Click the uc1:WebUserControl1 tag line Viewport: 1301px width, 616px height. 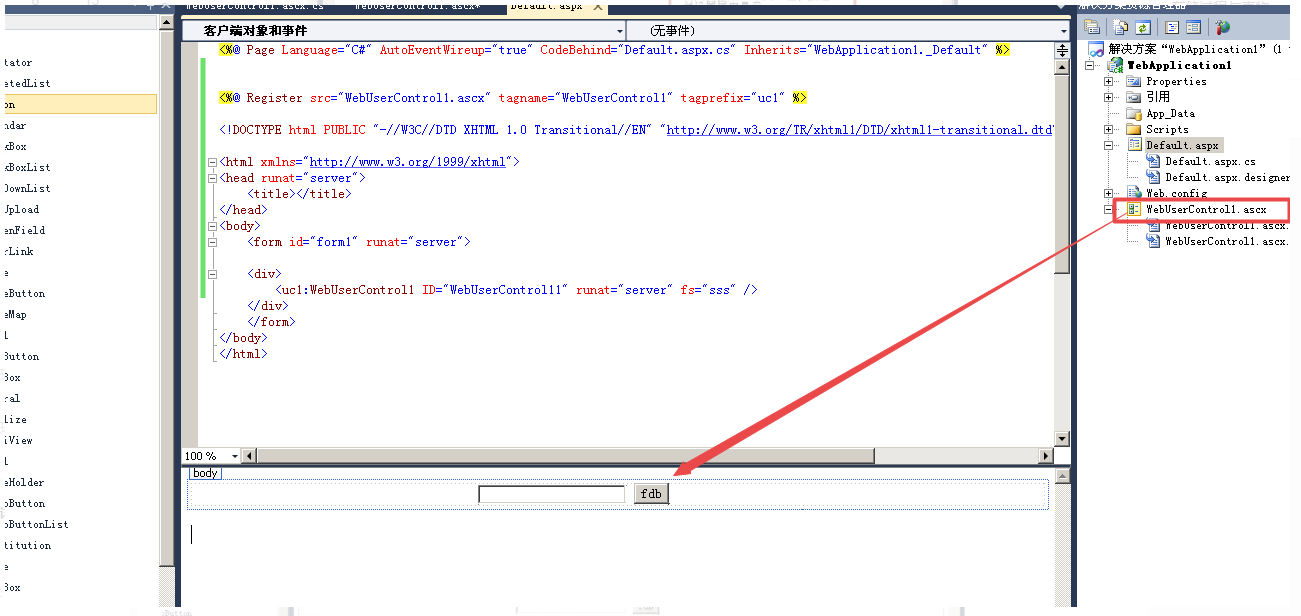tap(517, 290)
